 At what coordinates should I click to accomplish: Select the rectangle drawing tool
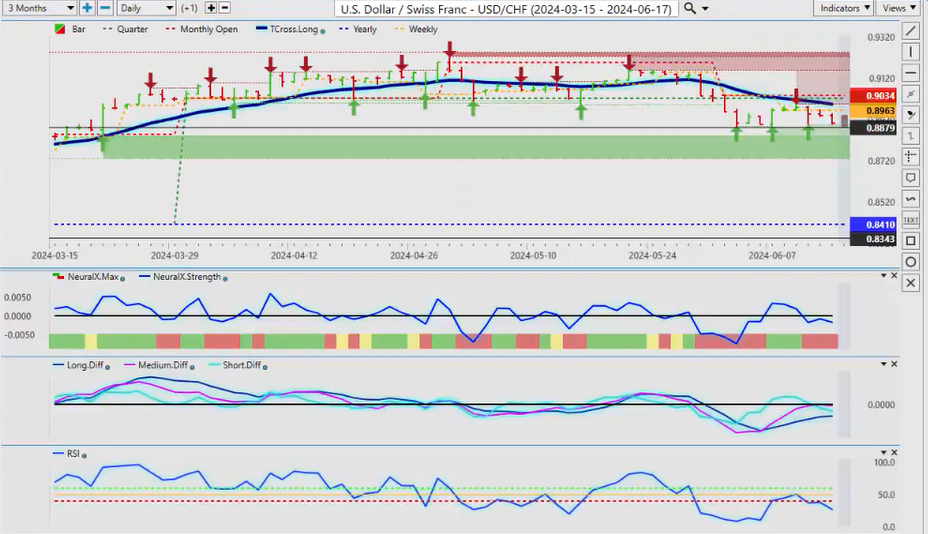(910, 241)
